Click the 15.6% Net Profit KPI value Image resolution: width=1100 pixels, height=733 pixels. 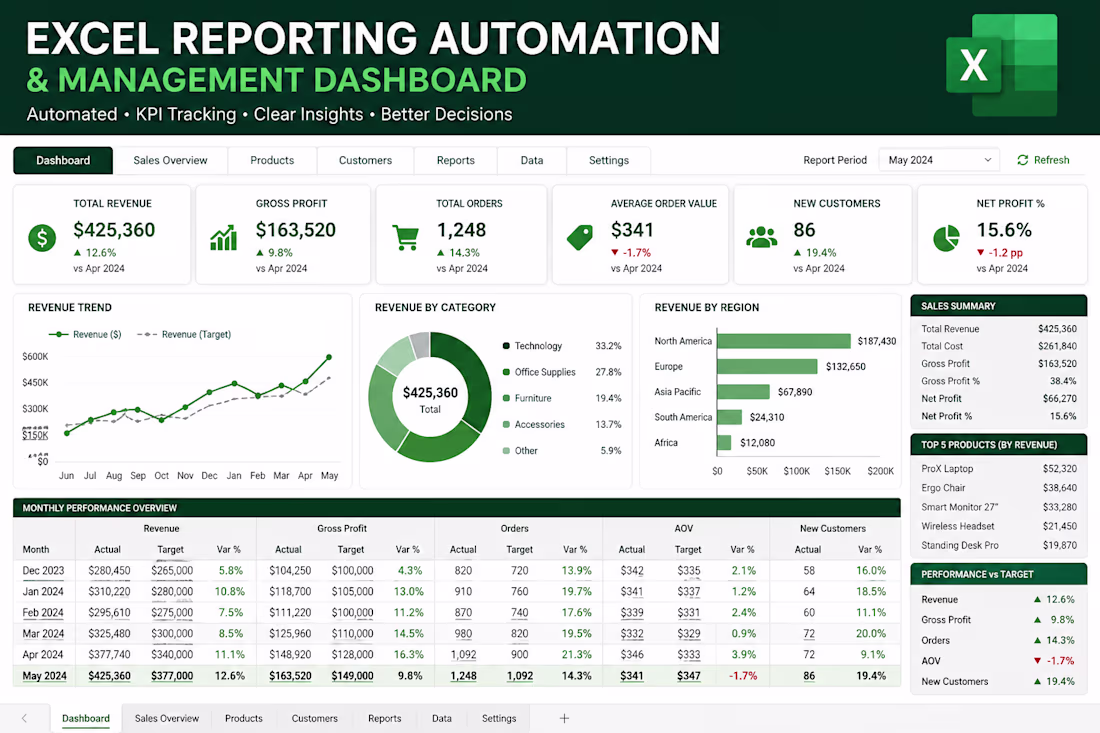tap(1005, 229)
